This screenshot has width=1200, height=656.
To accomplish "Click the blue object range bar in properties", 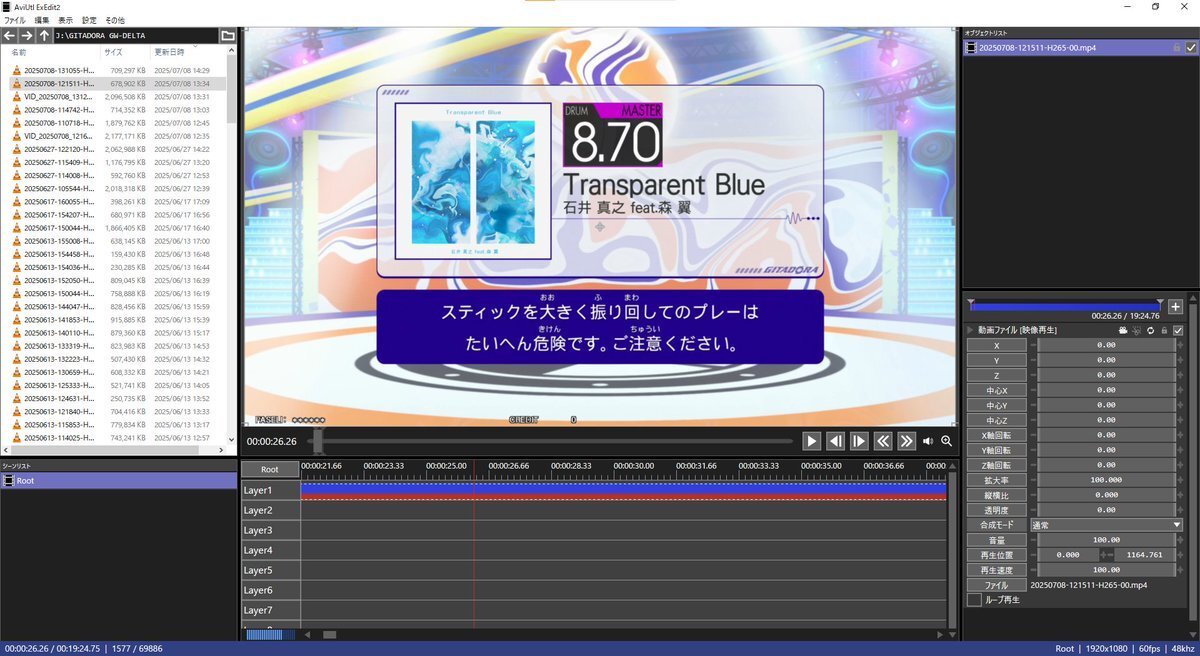I will pos(1065,306).
